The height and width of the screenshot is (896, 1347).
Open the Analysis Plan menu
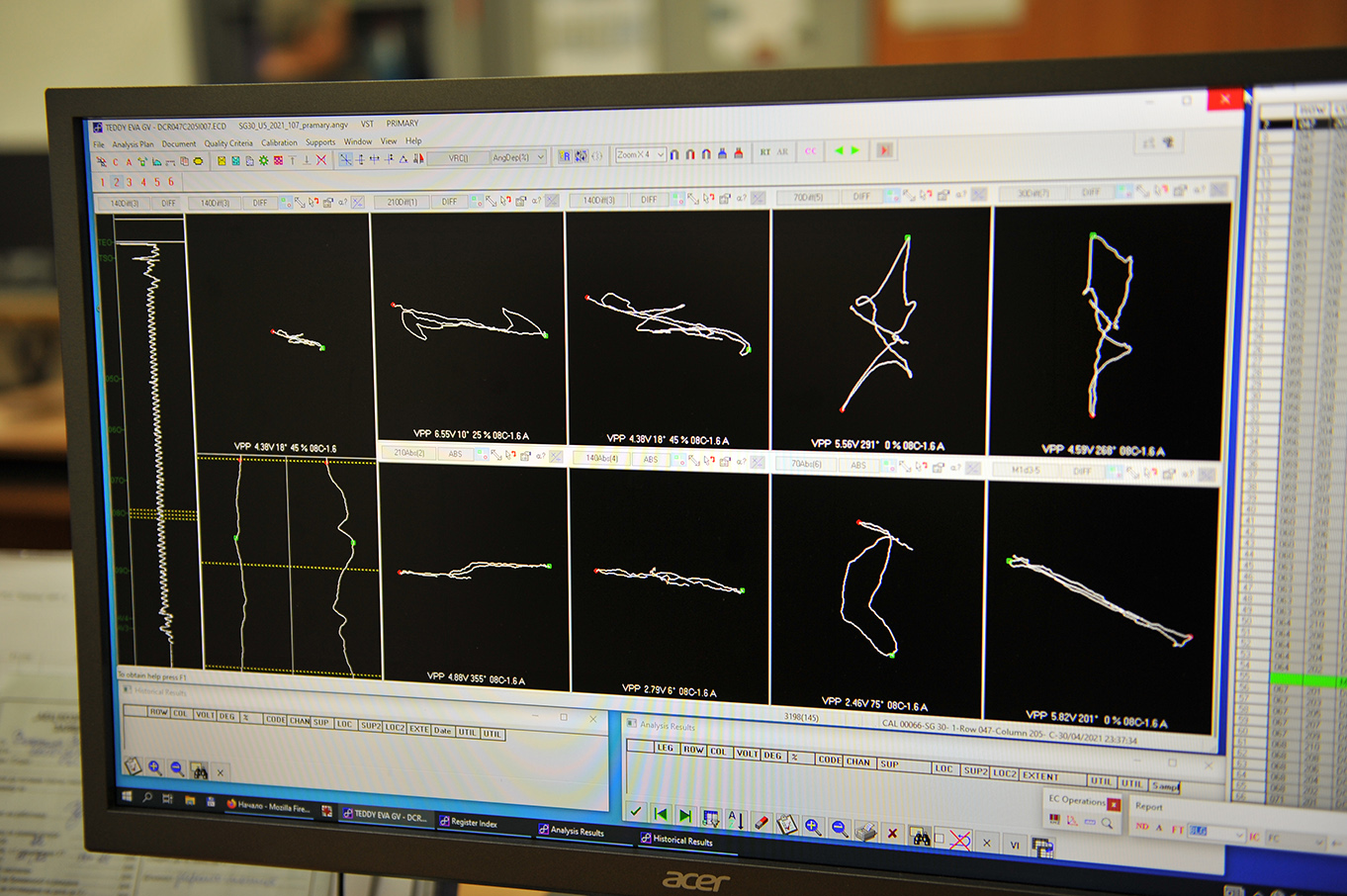coord(133,144)
